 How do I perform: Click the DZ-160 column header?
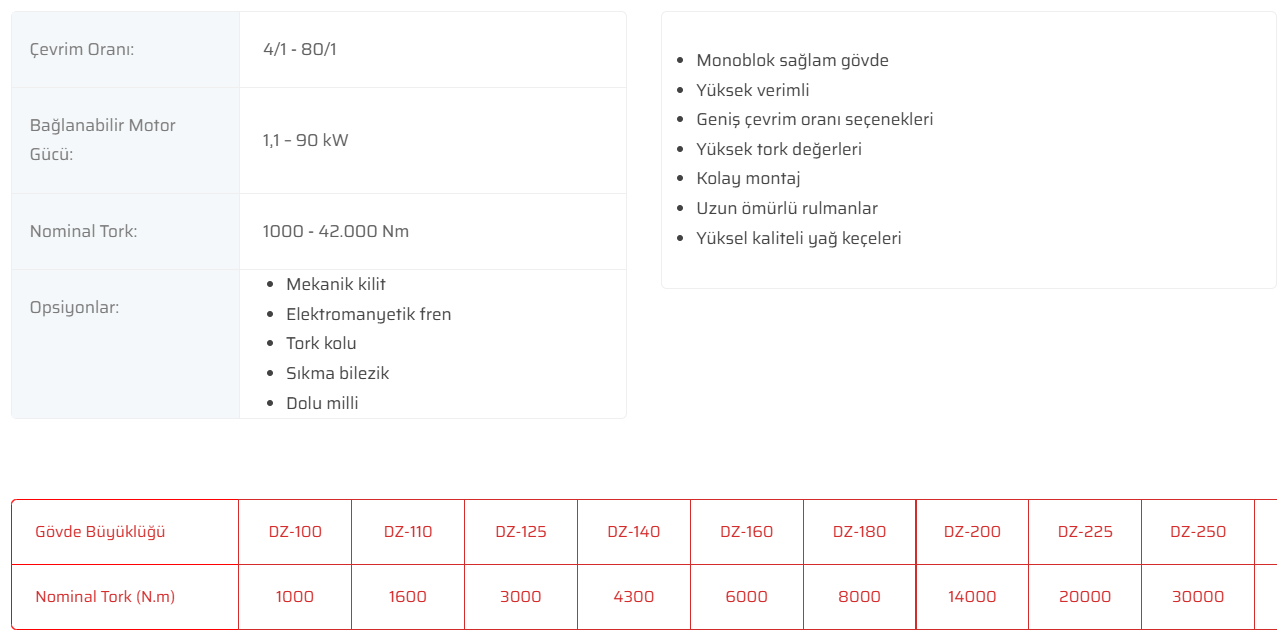point(747,532)
